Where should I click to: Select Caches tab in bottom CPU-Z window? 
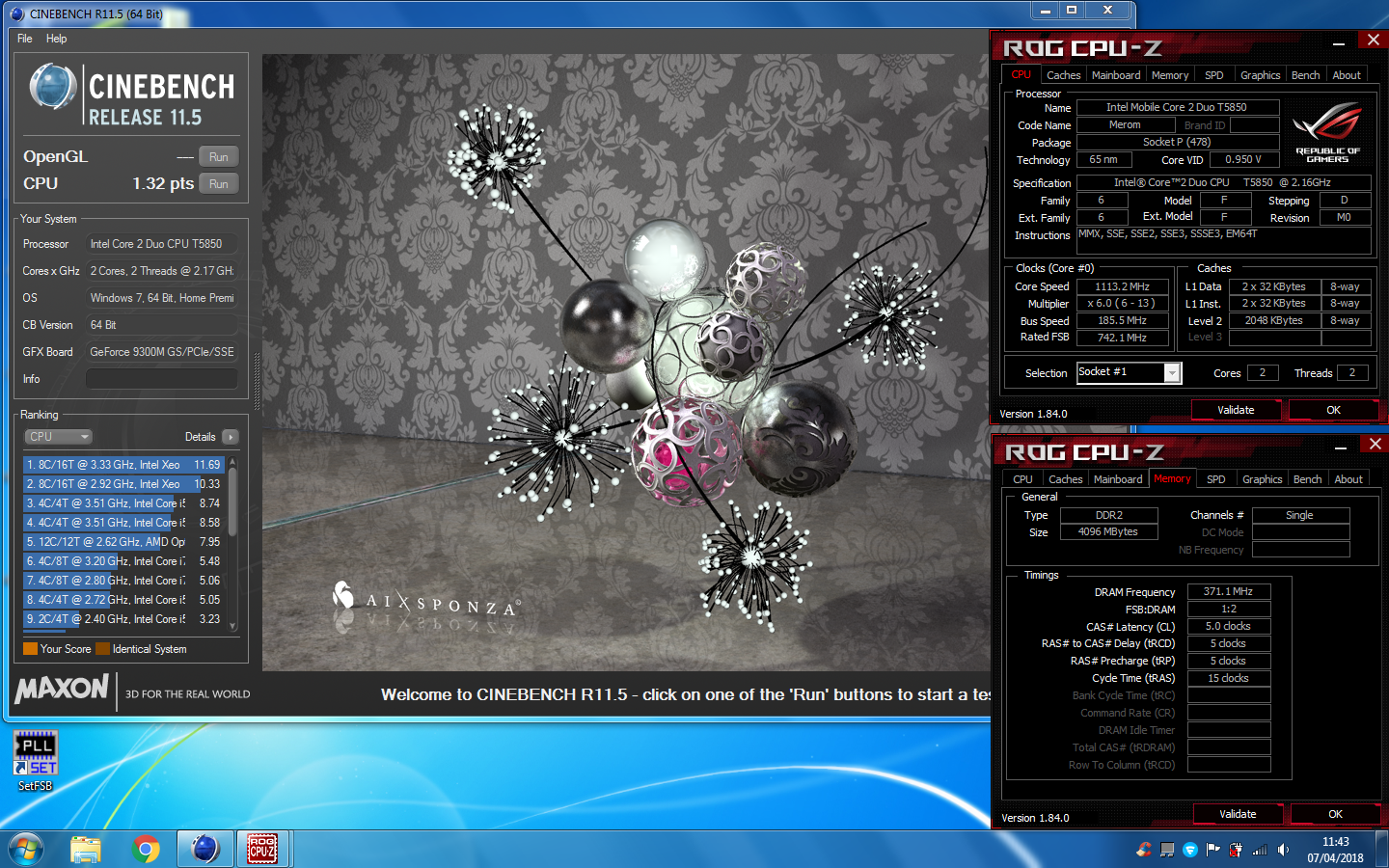[1065, 479]
